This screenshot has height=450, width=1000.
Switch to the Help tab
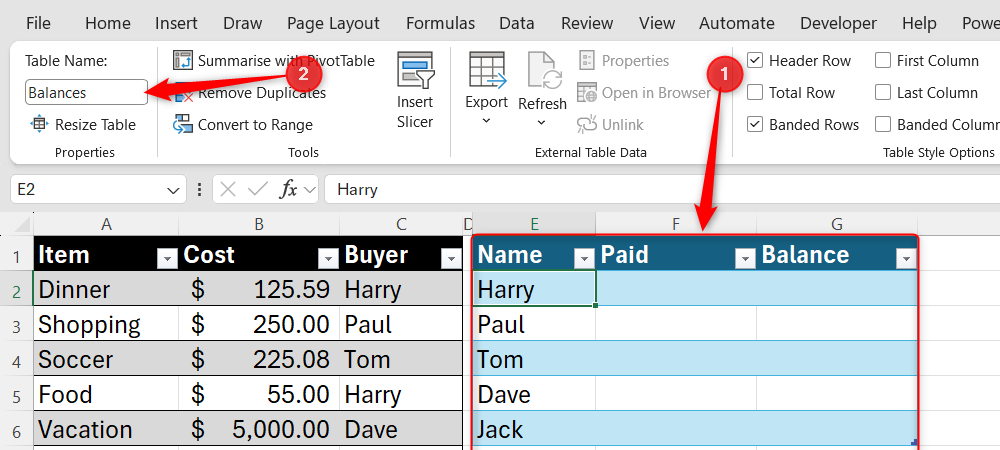click(x=918, y=24)
